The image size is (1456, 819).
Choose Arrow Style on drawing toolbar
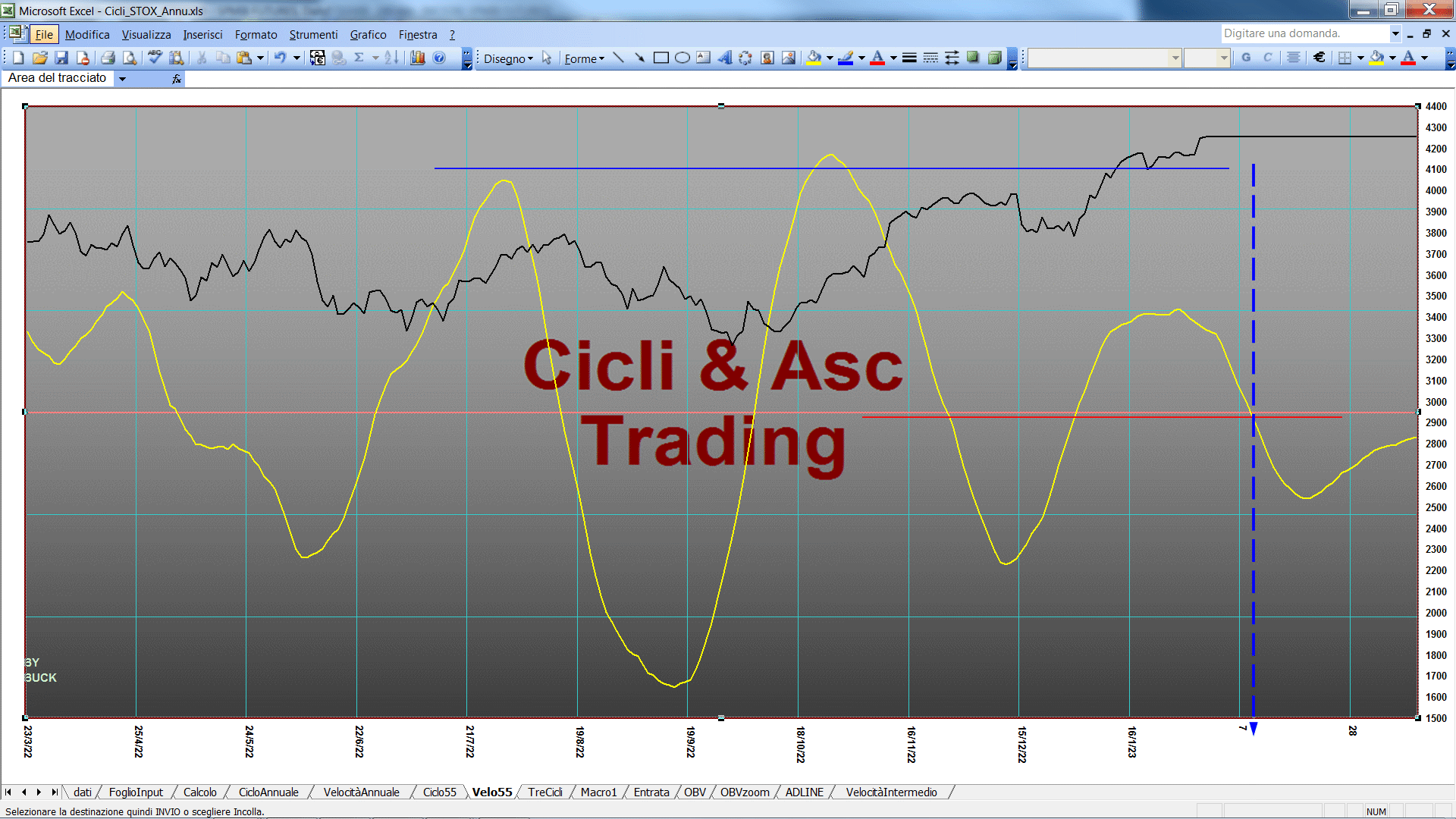click(x=952, y=58)
